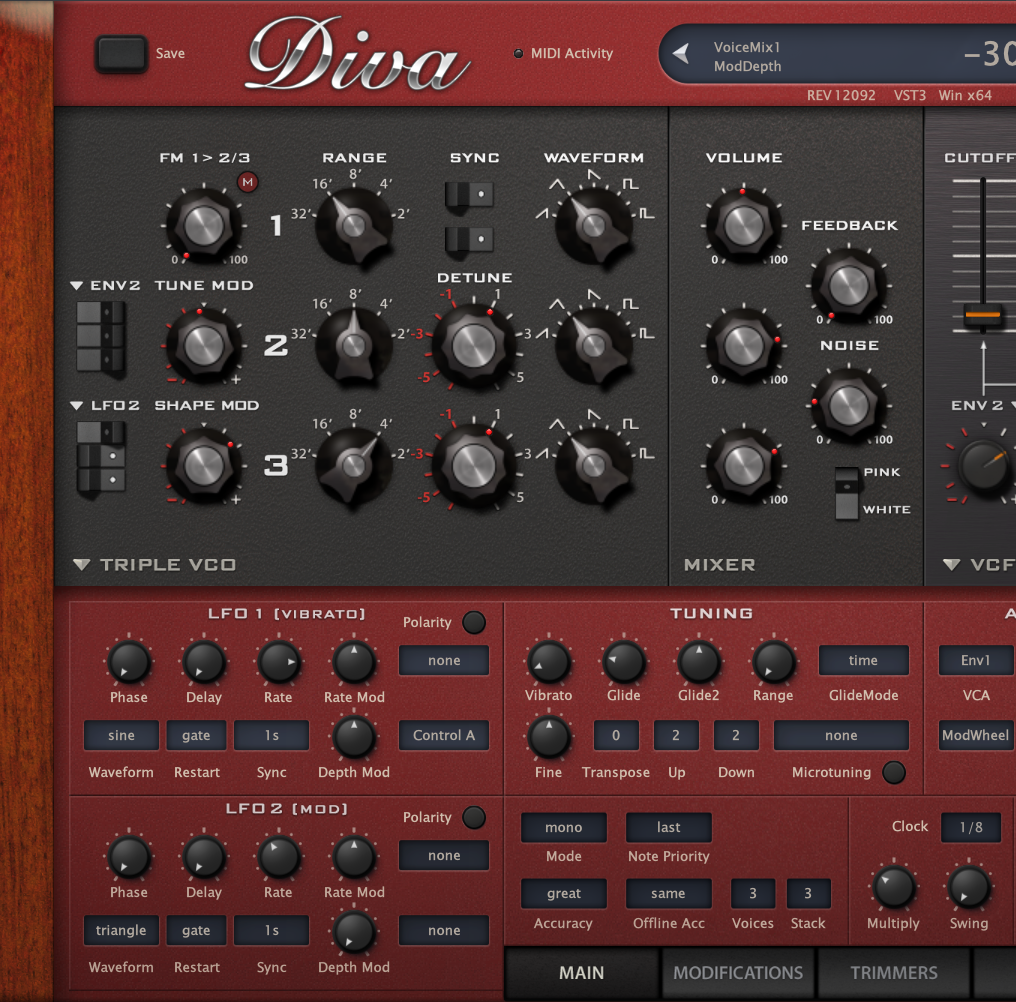This screenshot has width=1016, height=1002.
Task: Click oscillator 2 Waveform knob
Action: coord(594,345)
